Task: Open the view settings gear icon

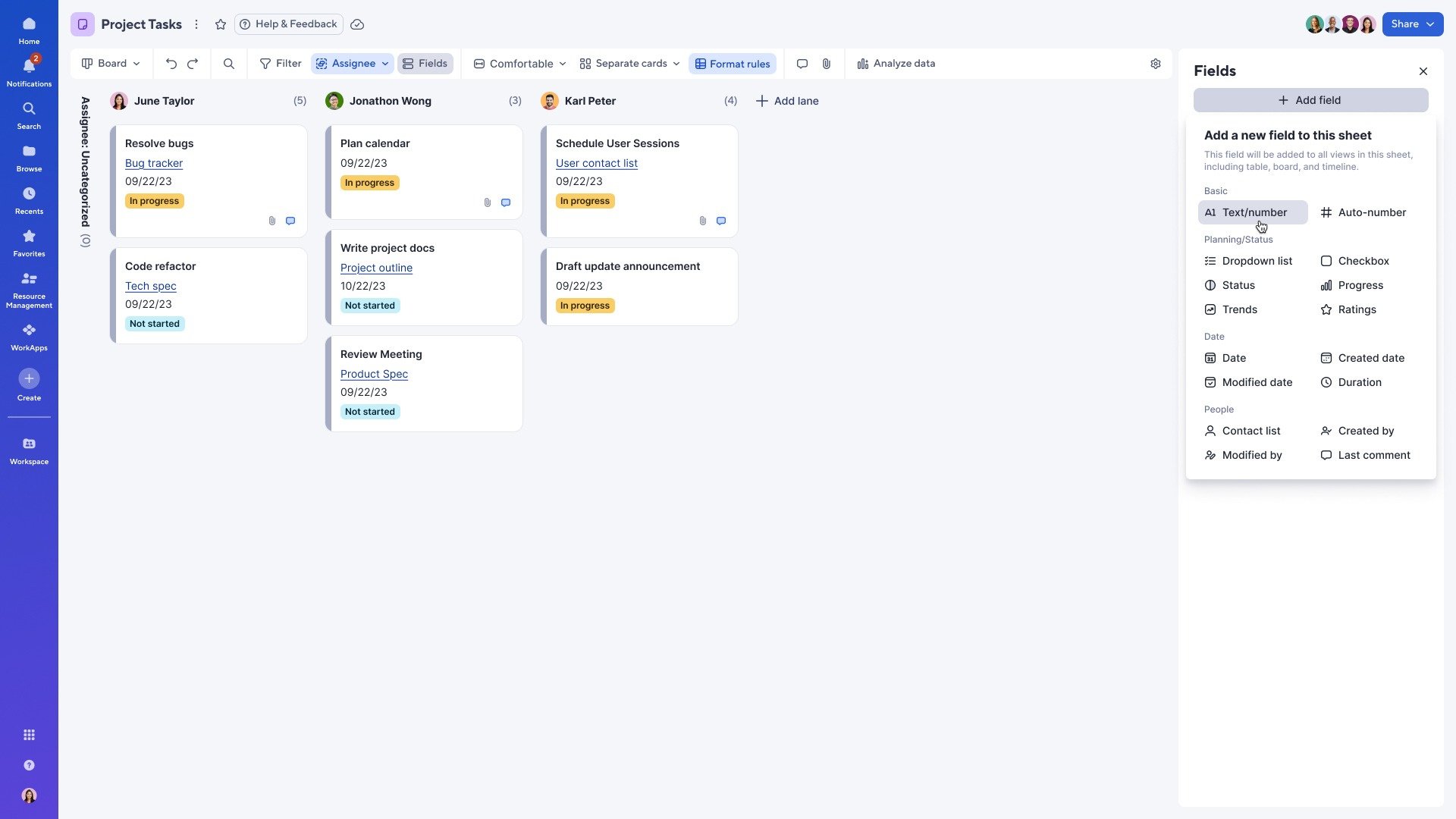Action: click(1156, 64)
